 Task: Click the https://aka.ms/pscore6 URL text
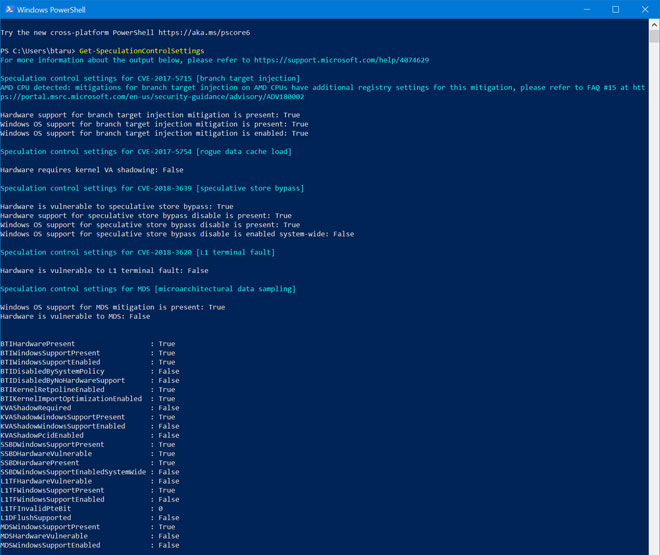[x=204, y=32]
